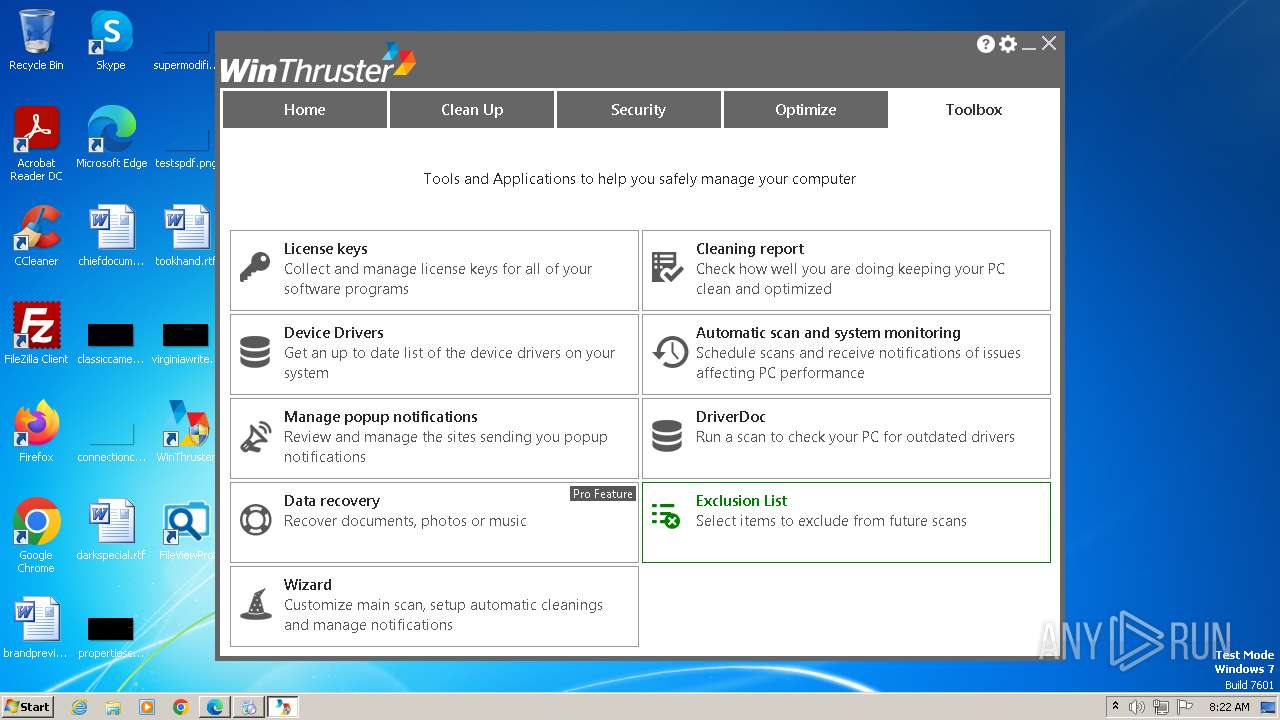Click network tray icon
This screenshot has height=720, width=1280.
click(x=1161, y=707)
